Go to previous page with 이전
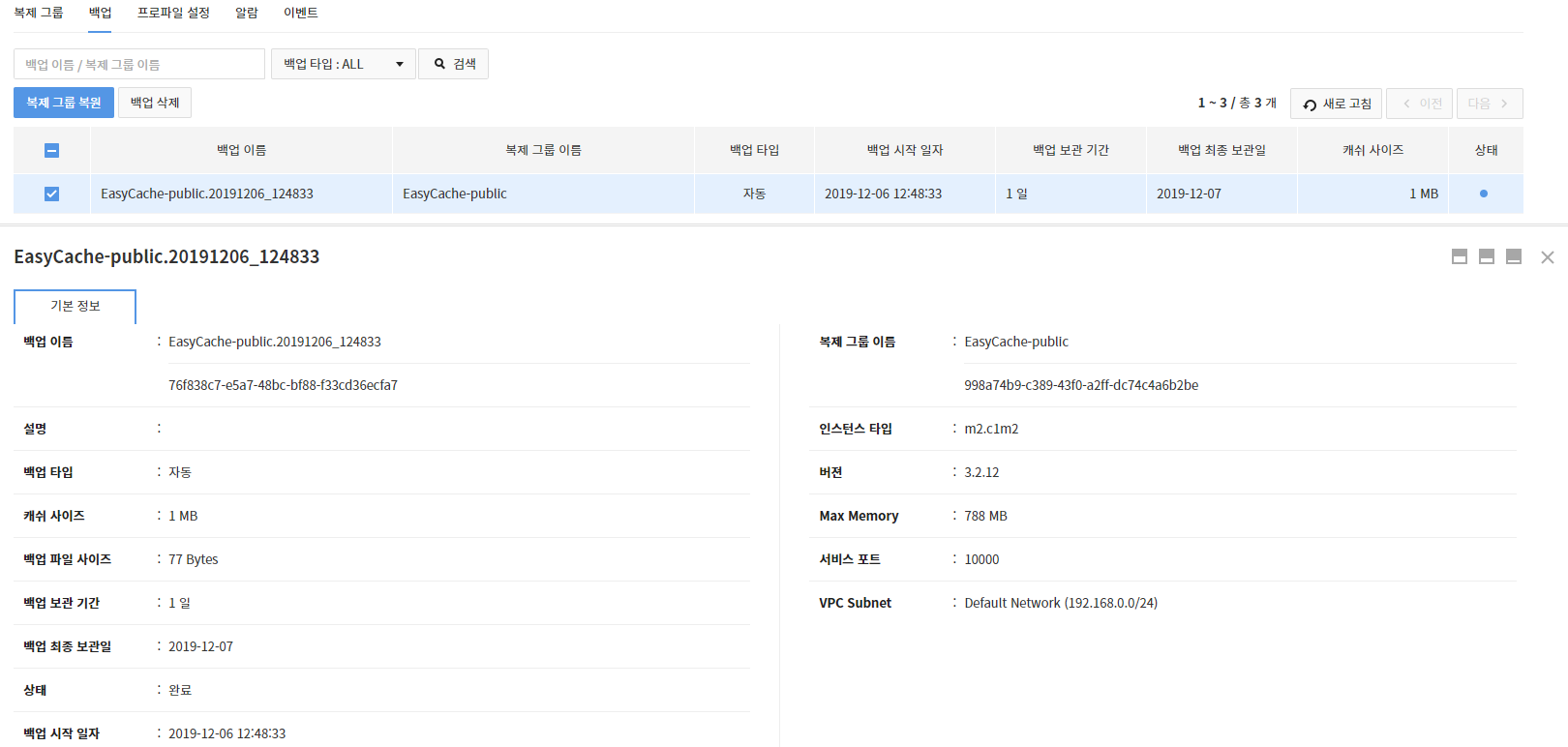1568x747 pixels. click(x=1420, y=104)
